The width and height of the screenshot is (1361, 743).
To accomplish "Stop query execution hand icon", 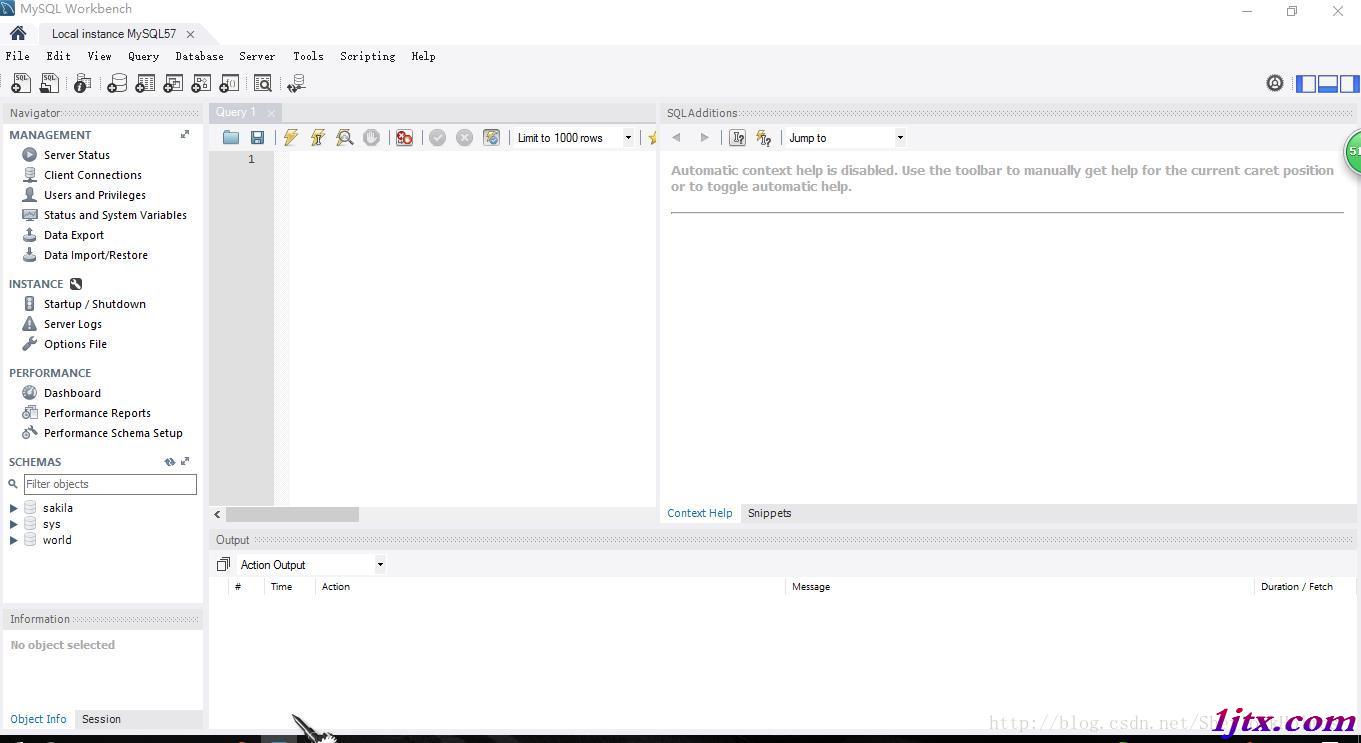I will point(372,138).
